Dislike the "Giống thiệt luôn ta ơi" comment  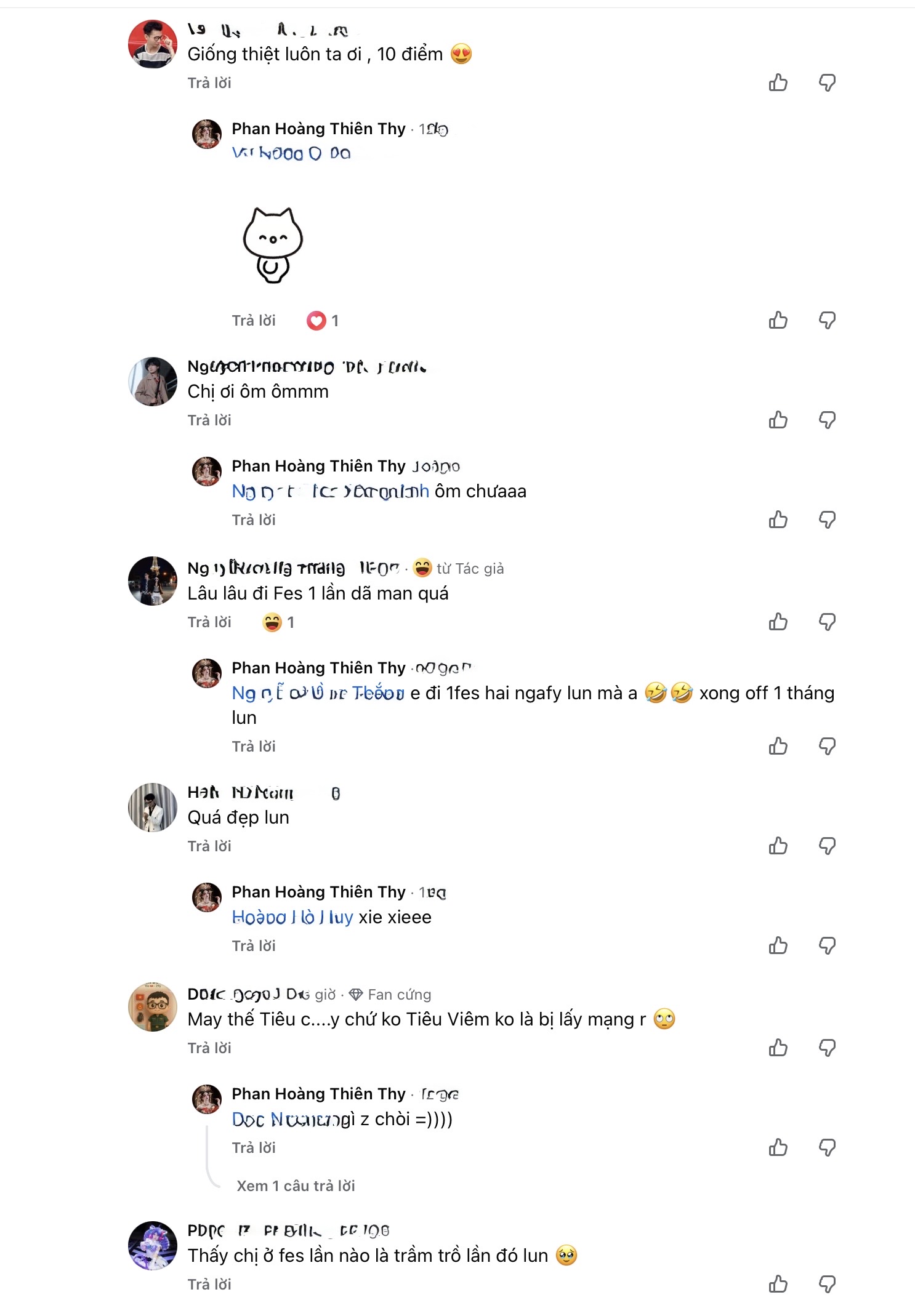pos(827,82)
